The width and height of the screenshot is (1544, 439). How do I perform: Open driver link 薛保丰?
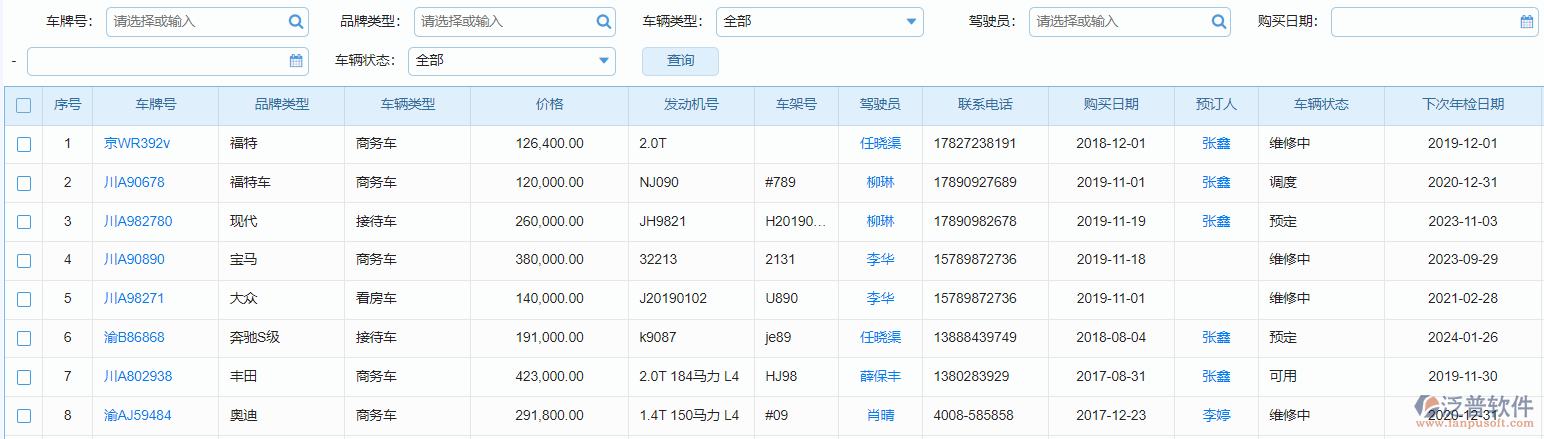880,377
